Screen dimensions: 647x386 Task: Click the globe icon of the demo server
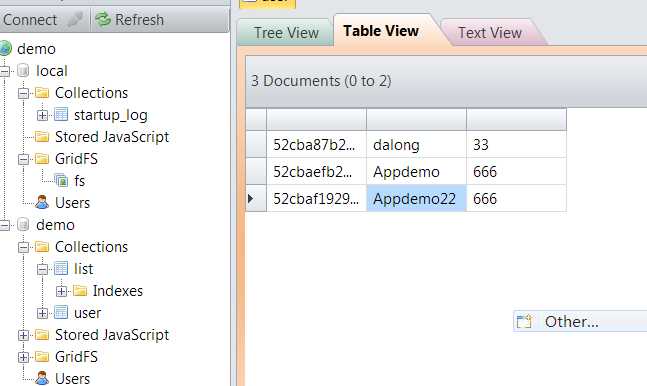tap(5, 49)
